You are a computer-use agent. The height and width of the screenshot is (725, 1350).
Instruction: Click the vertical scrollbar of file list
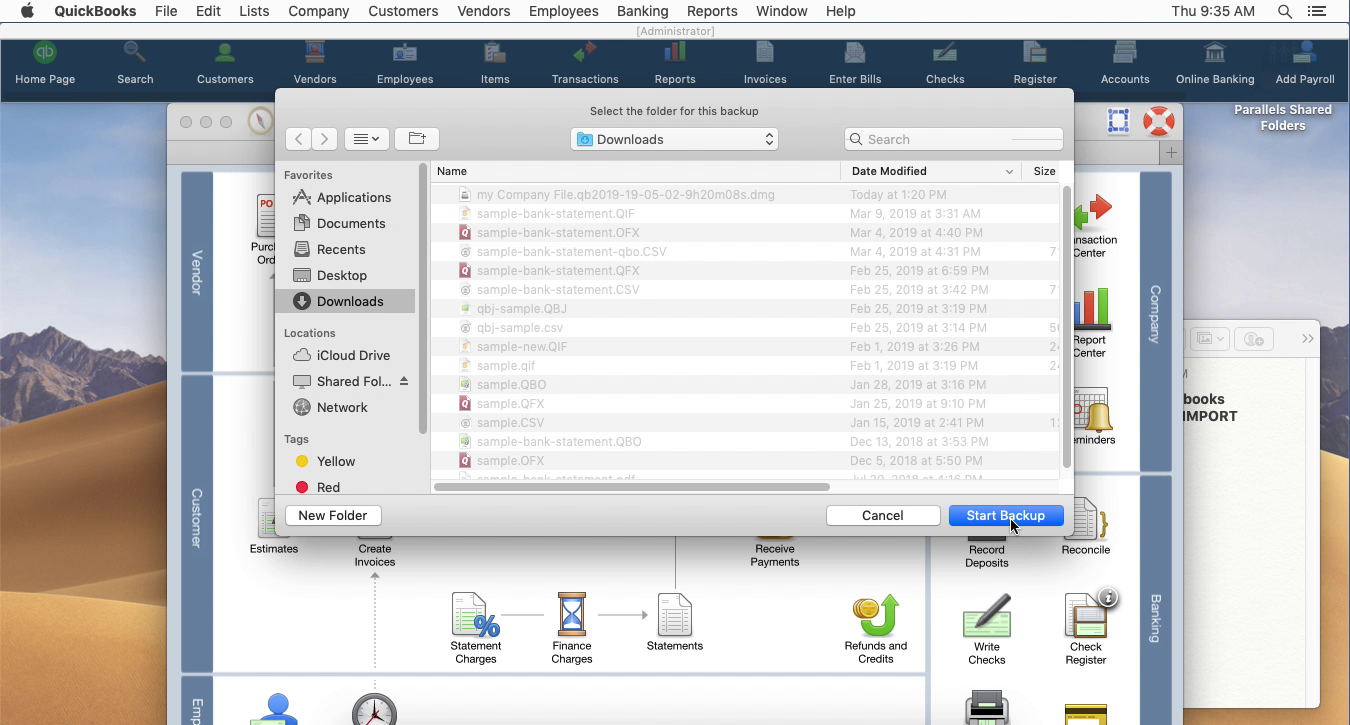(1066, 327)
